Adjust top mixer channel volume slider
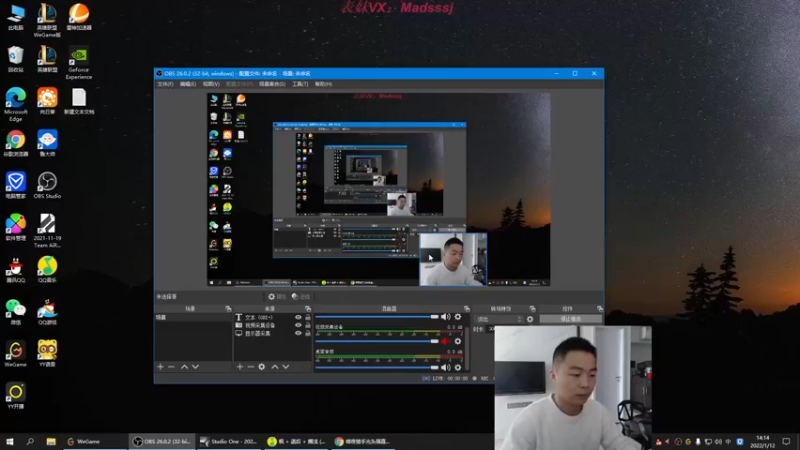Image resolution: width=800 pixels, height=450 pixels. pyautogui.click(x=377, y=317)
